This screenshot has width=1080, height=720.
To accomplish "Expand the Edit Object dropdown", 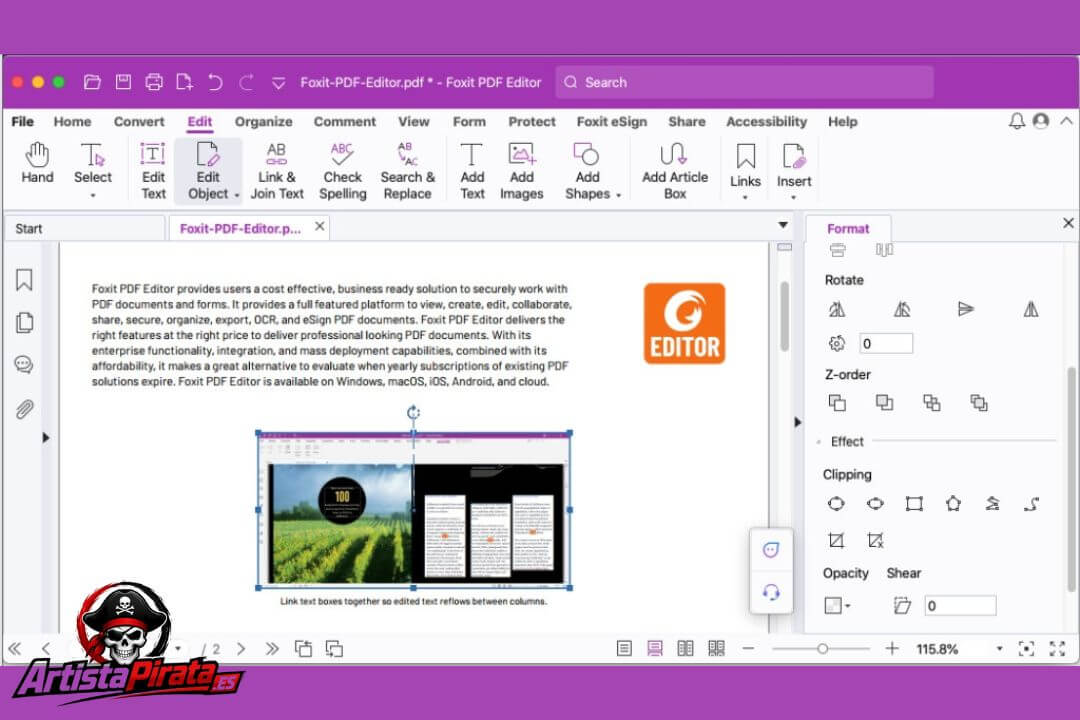I will pyautogui.click(x=237, y=195).
